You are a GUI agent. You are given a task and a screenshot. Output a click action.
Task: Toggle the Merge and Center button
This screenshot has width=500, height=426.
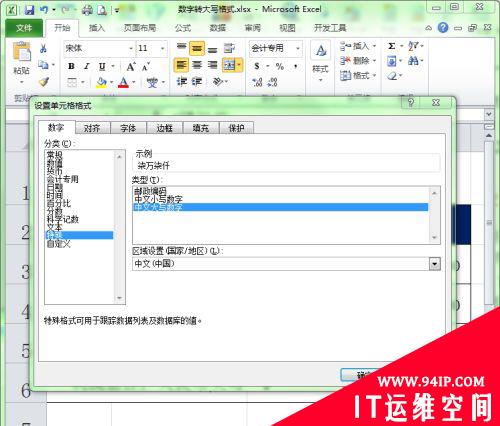pyautogui.click(x=229, y=65)
